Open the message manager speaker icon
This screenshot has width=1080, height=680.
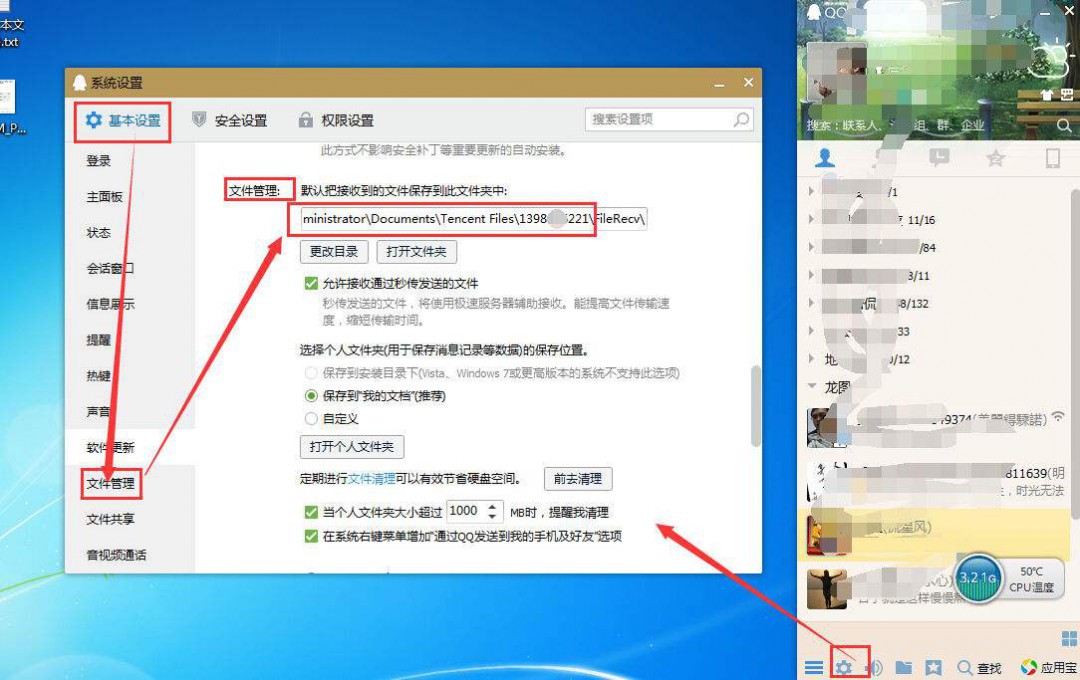875,668
